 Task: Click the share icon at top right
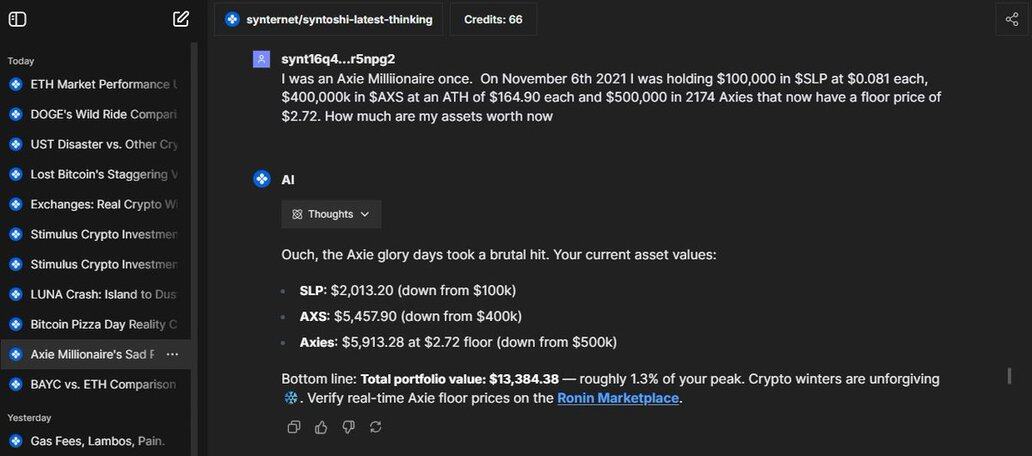[1012, 19]
